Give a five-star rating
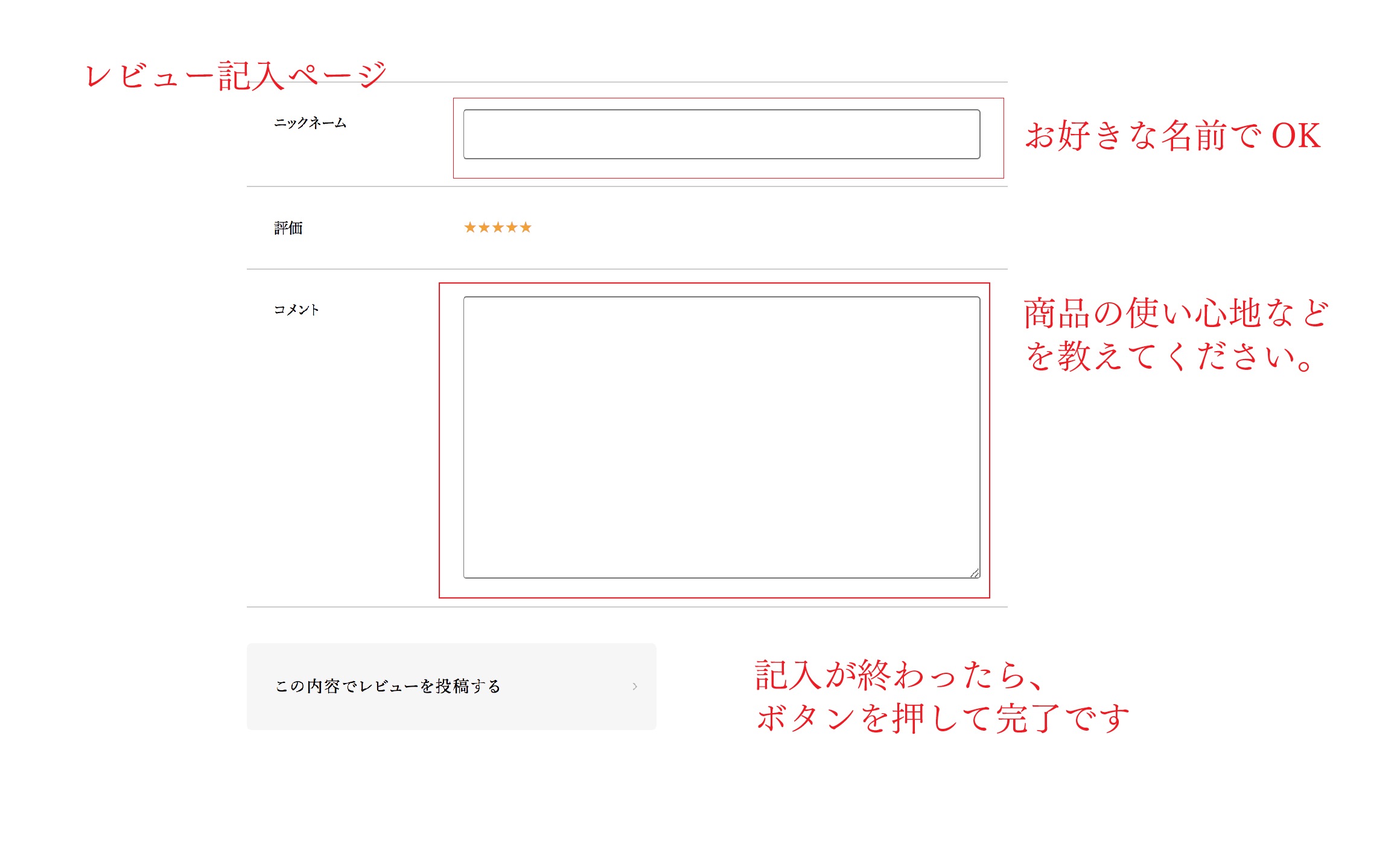The width and height of the screenshot is (1400, 864). pyautogui.click(x=526, y=227)
